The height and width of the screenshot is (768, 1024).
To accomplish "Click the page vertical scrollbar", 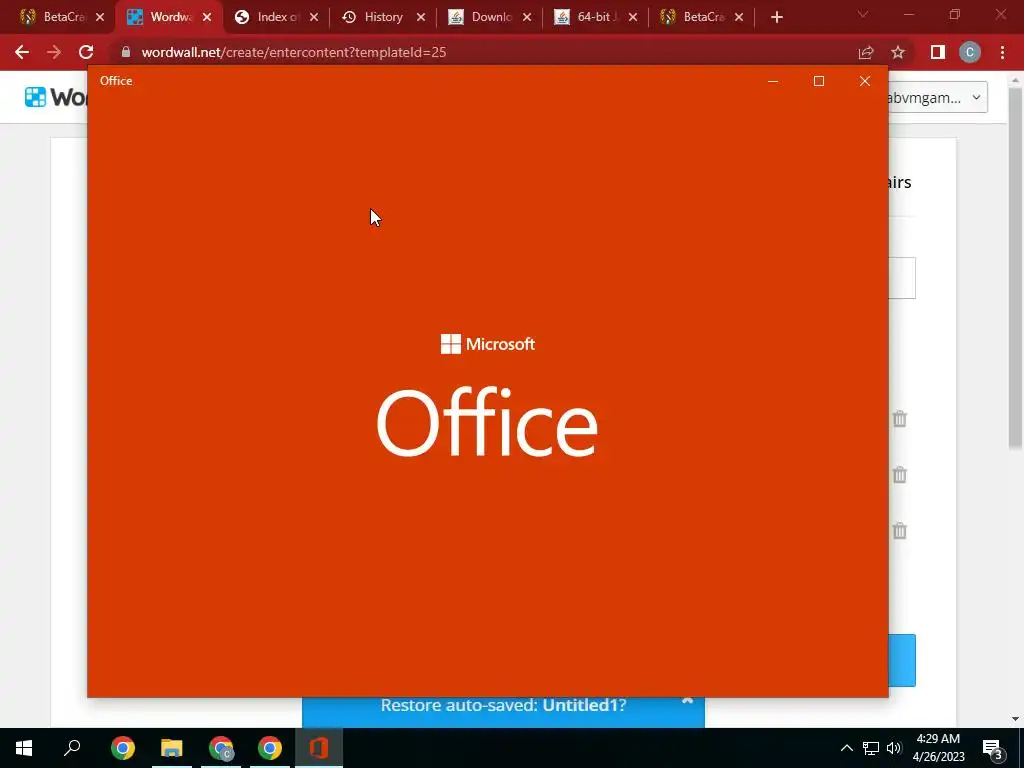I will [1015, 268].
